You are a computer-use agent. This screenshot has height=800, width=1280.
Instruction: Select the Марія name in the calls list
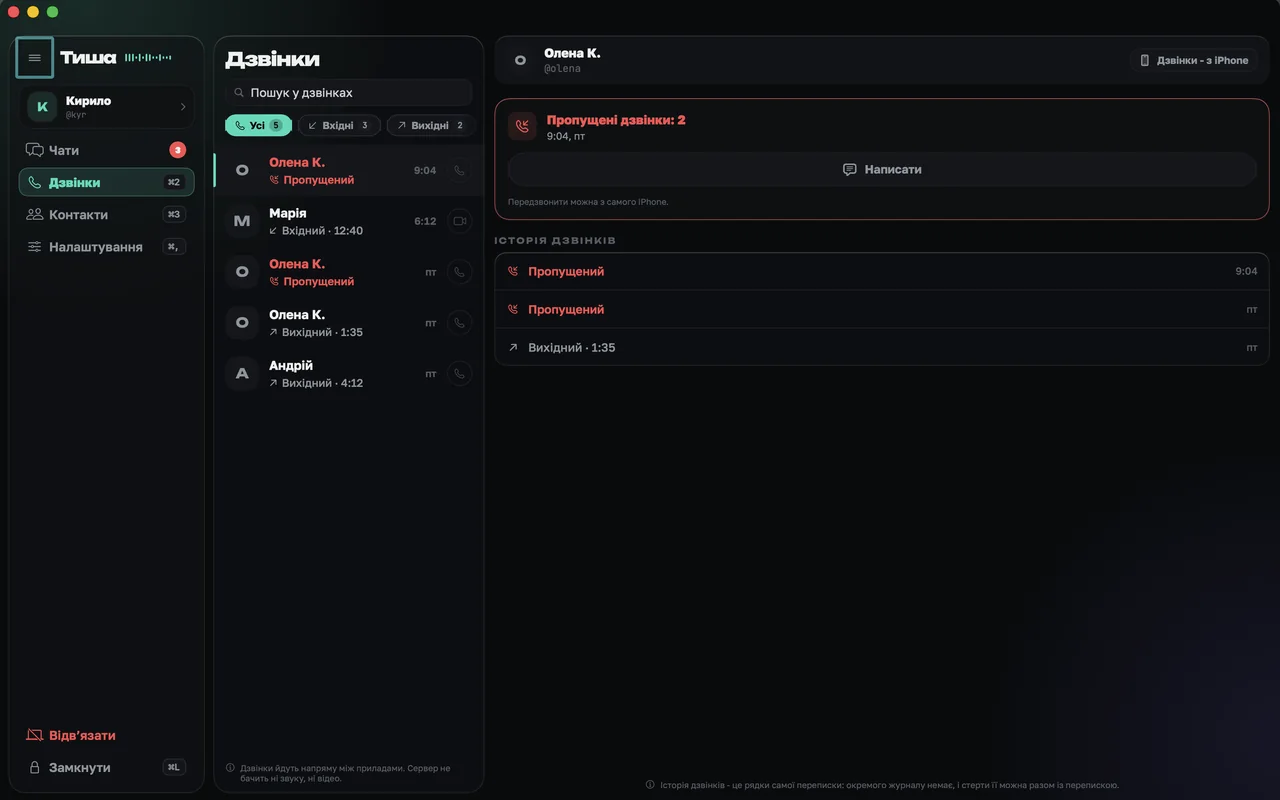pos(288,213)
